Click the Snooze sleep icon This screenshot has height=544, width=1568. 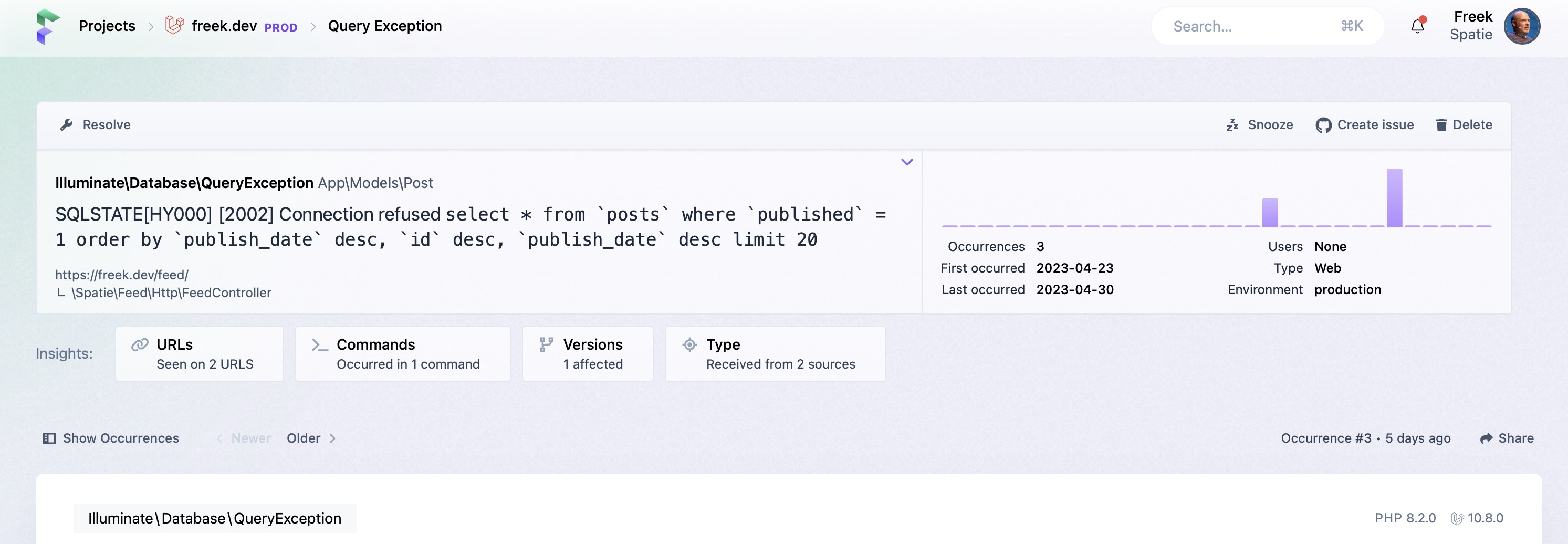click(x=1232, y=125)
